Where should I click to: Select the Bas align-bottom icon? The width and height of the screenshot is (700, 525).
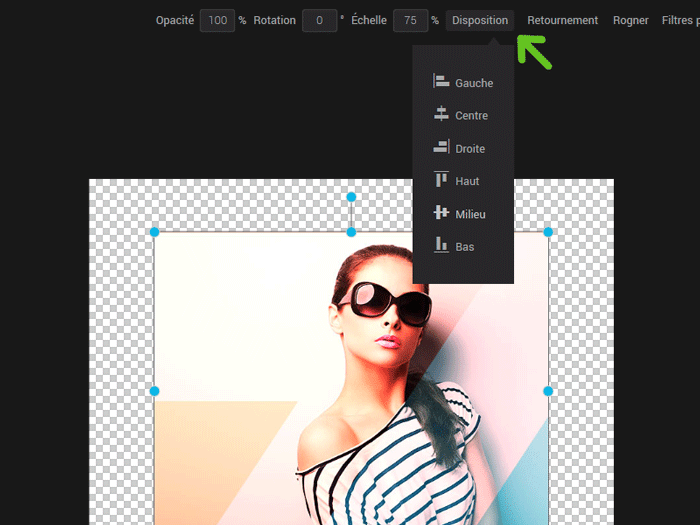441,246
